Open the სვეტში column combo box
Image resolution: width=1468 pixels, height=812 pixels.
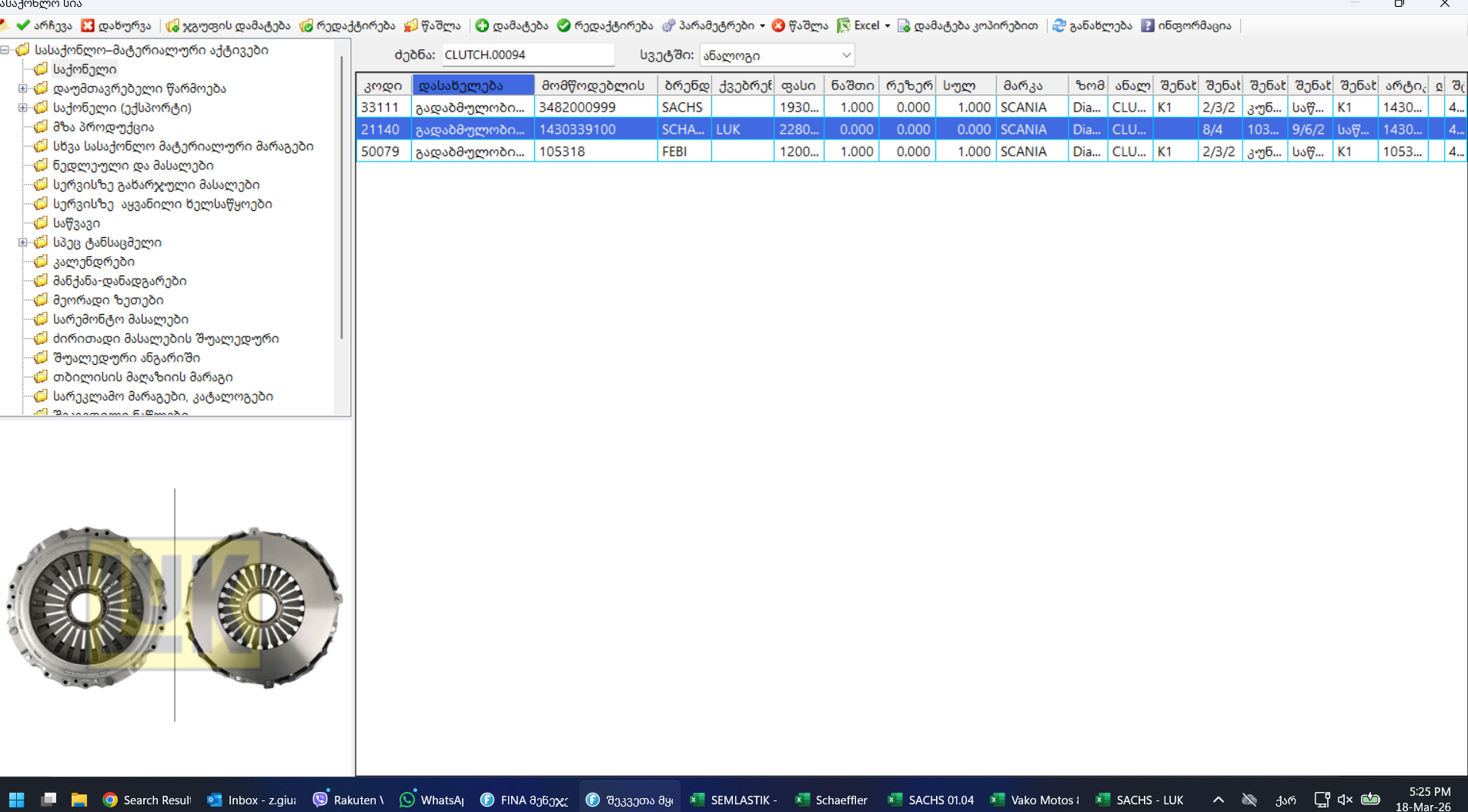[x=777, y=55]
